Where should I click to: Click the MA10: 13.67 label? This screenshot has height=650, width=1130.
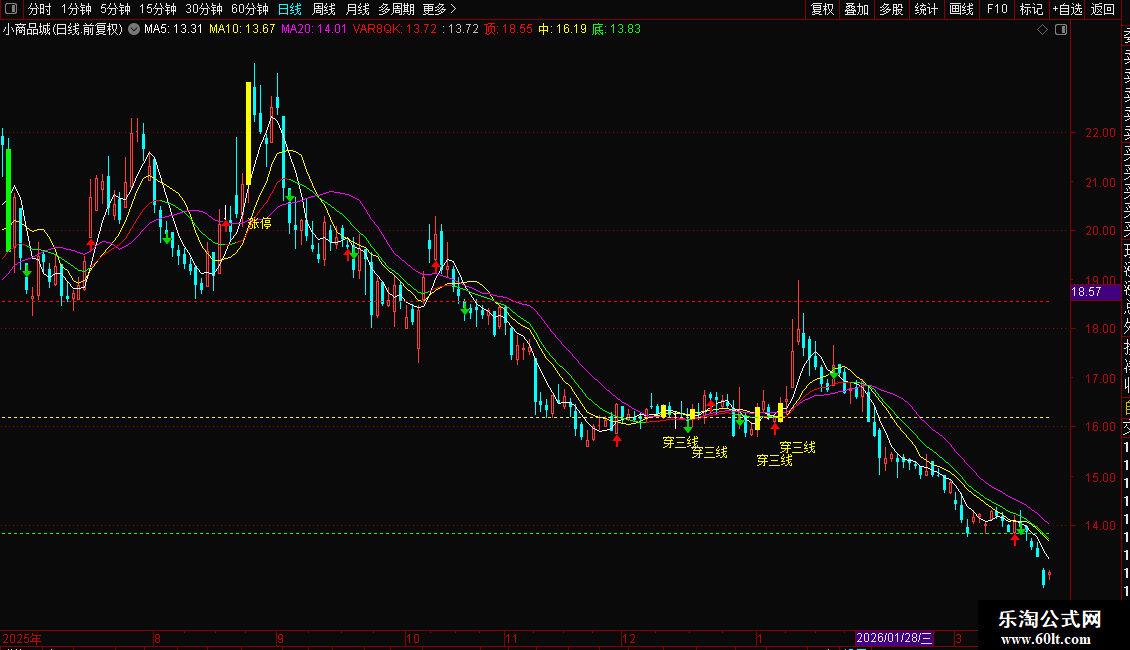242,30
